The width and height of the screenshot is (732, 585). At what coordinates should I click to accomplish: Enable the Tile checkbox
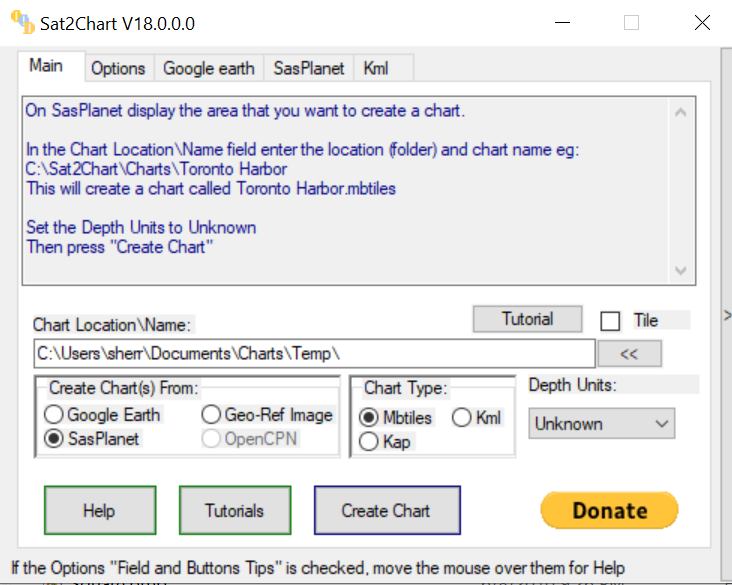point(610,321)
